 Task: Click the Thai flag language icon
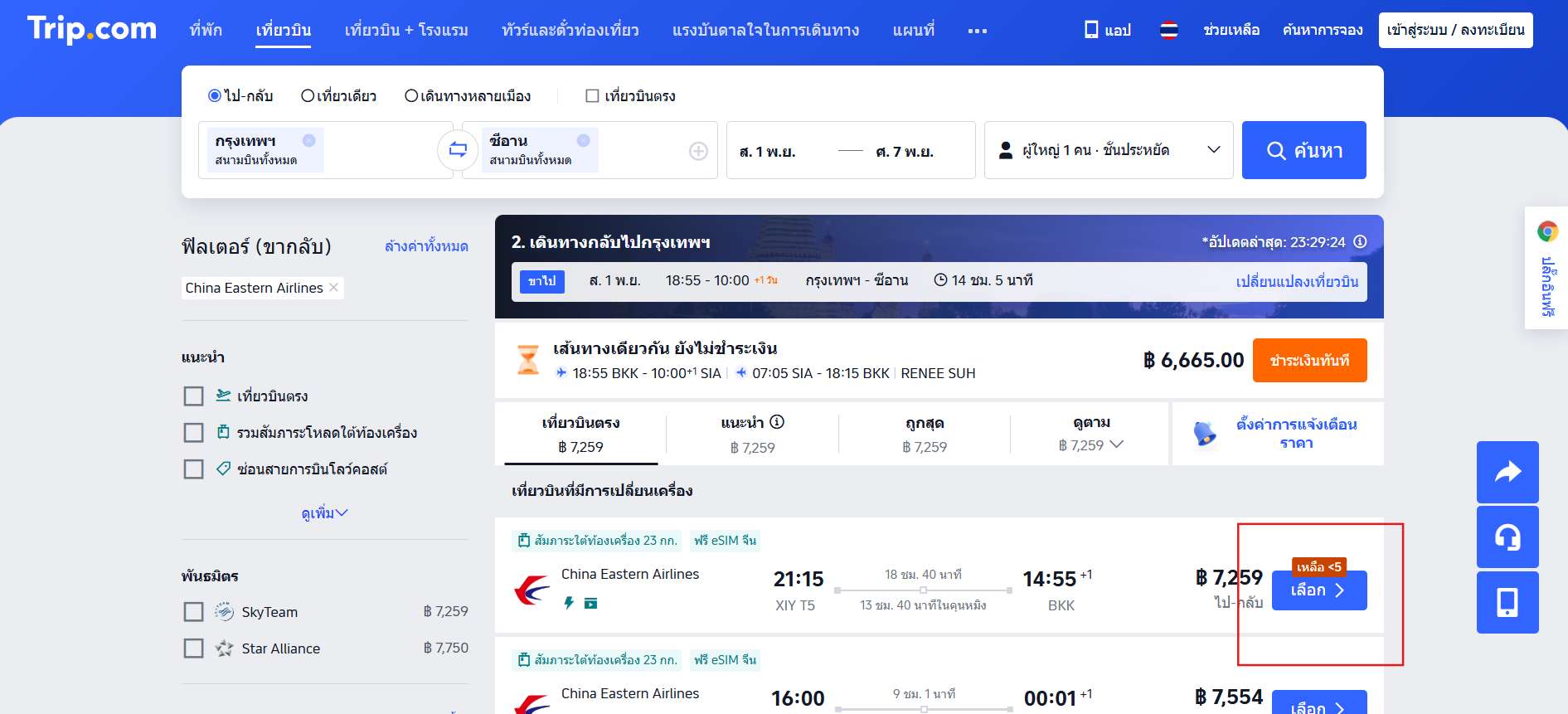(x=1168, y=31)
